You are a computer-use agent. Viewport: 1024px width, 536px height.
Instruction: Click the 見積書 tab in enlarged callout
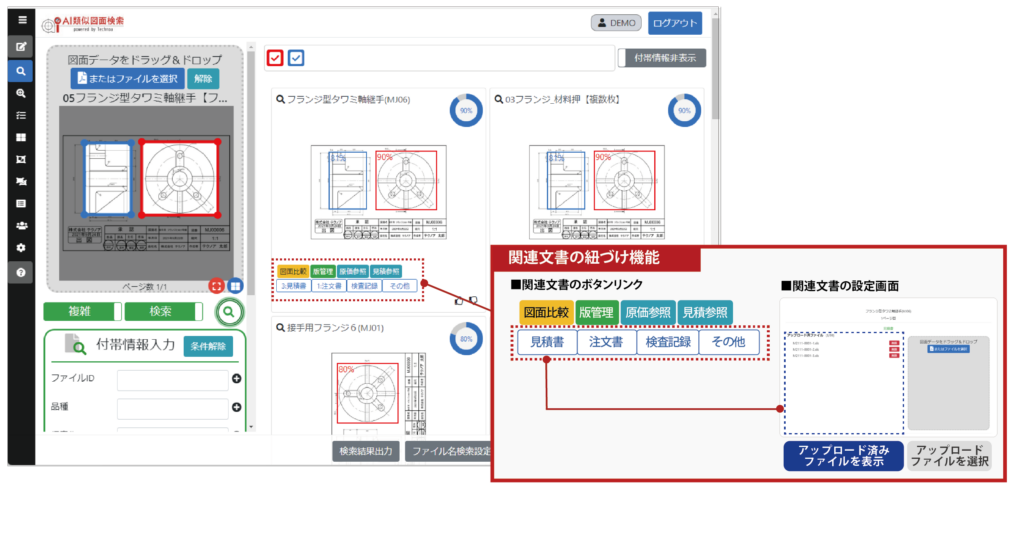pos(546,342)
